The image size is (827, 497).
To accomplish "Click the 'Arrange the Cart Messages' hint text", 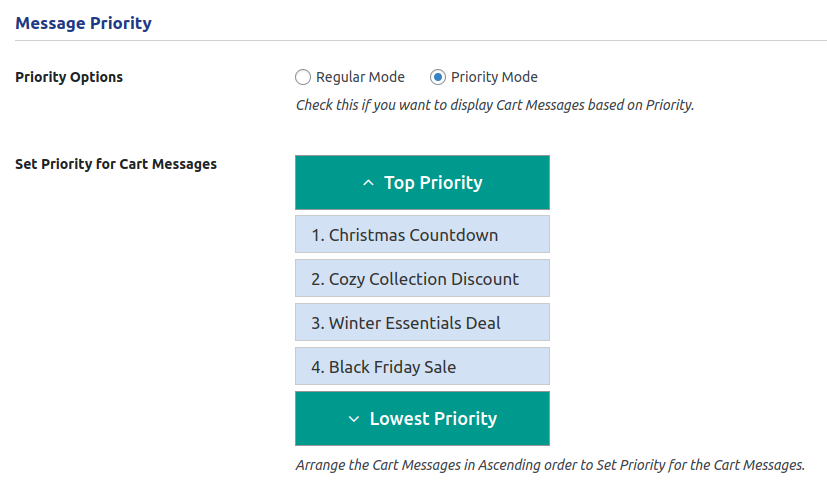I will pos(549,465).
